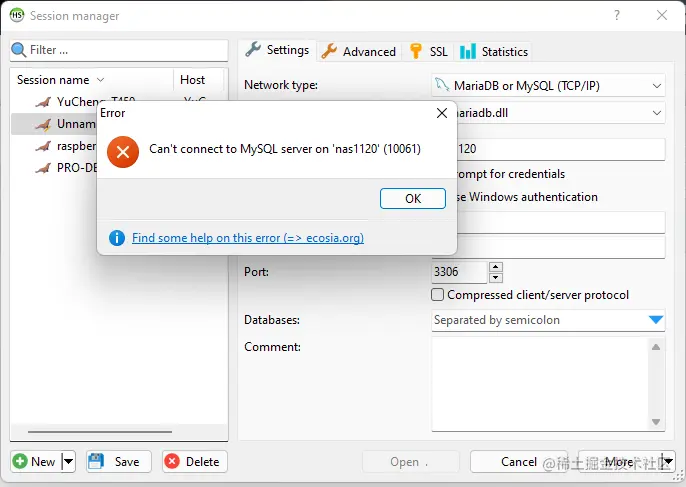The height and width of the screenshot is (487, 686).
Task: Click the password field above the Port row
Action: click(x=561, y=247)
